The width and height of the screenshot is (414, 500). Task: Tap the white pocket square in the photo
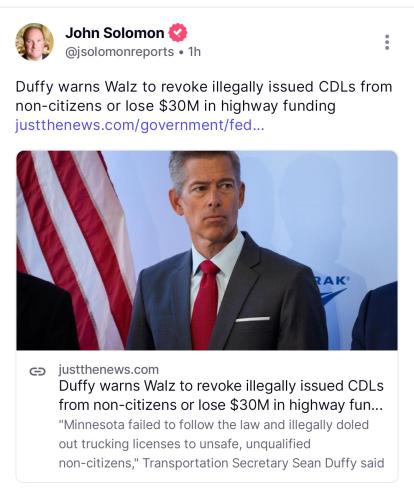click(253, 319)
